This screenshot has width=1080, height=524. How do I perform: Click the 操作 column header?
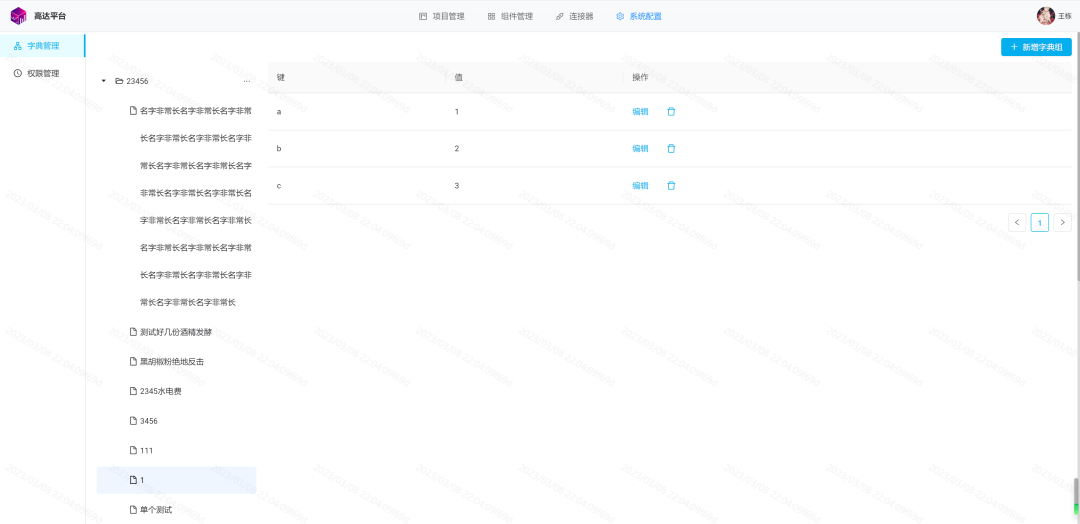[x=847, y=77]
